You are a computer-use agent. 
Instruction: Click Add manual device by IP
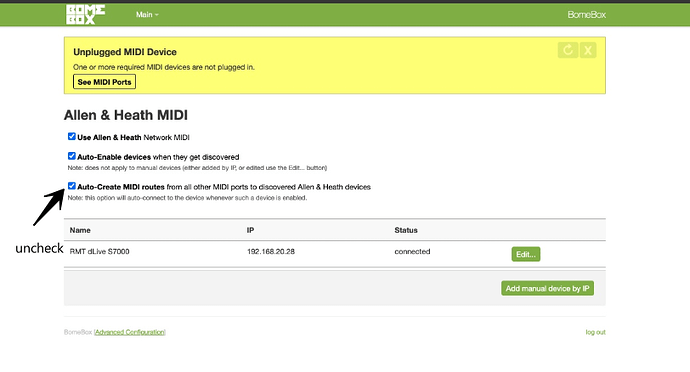coord(547,288)
